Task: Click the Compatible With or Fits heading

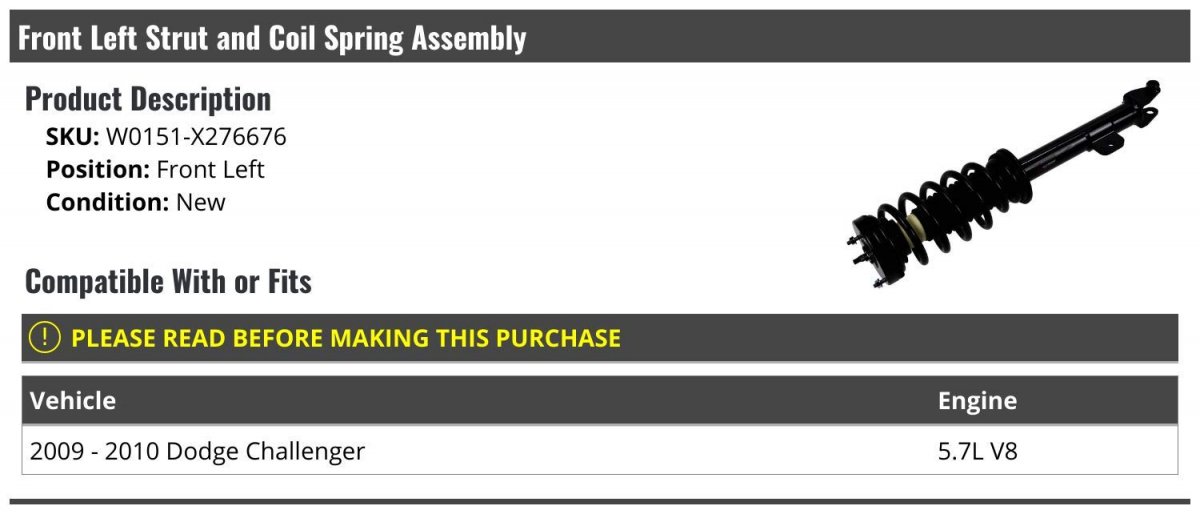Action: coord(168,282)
